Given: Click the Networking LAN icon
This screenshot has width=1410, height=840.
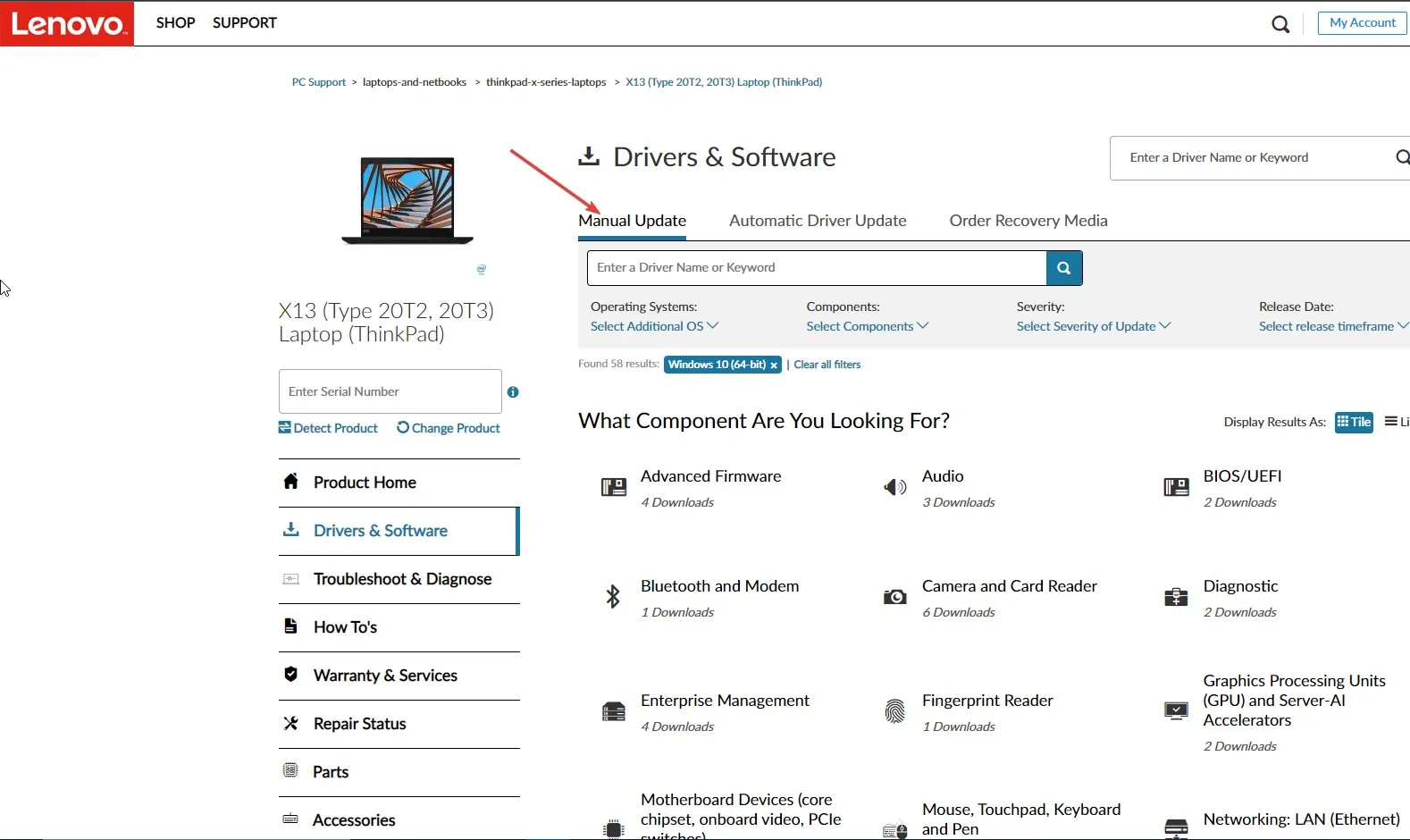Looking at the screenshot, I should (x=1176, y=828).
